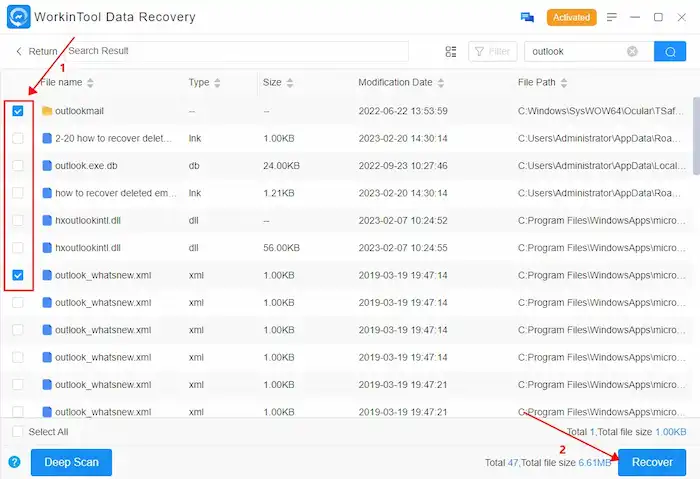Click the Recover button
This screenshot has width=700, height=479.
pyautogui.click(x=652, y=462)
